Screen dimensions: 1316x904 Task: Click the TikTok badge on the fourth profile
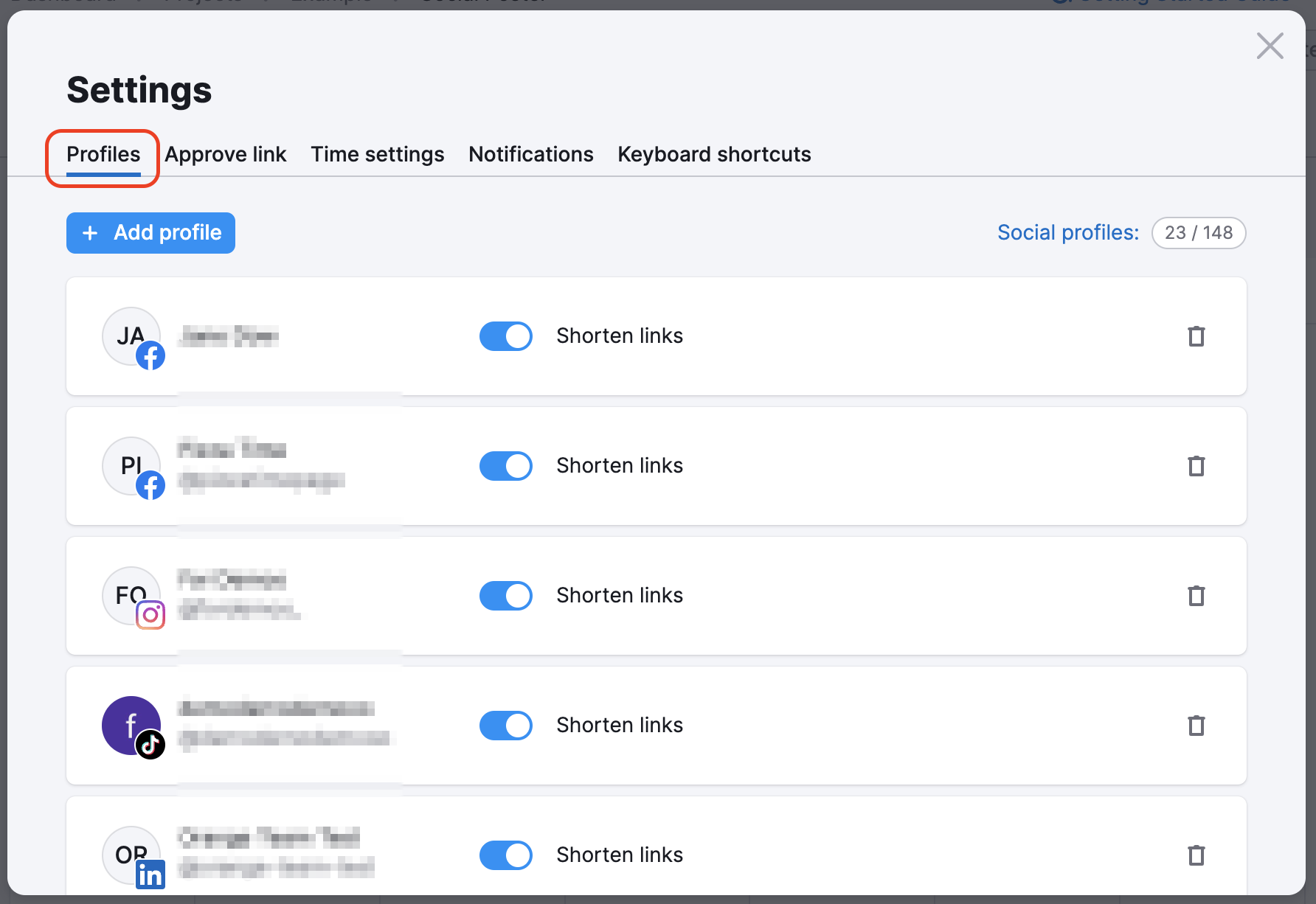pos(150,745)
